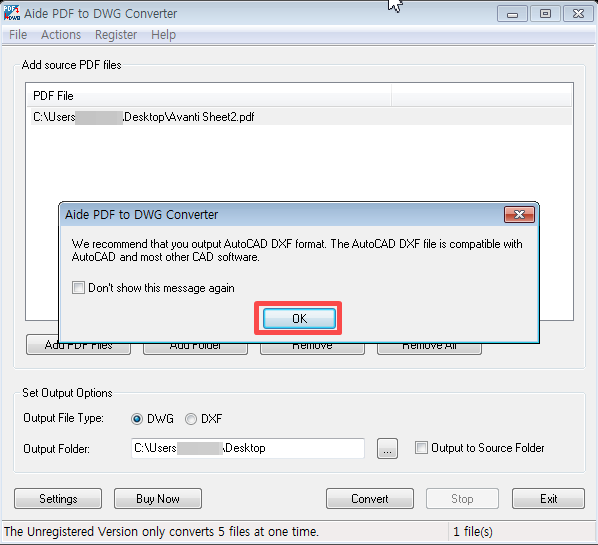Open the Settings dialog
The width and height of the screenshot is (598, 545).
pos(58,498)
